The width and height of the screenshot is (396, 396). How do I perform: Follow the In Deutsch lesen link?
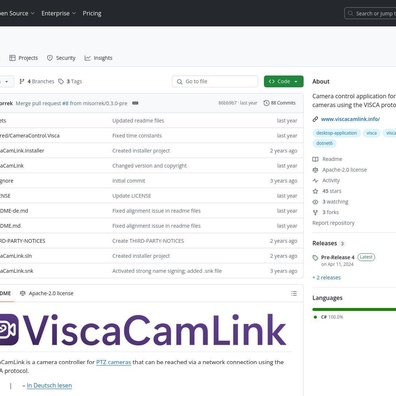pos(49,386)
